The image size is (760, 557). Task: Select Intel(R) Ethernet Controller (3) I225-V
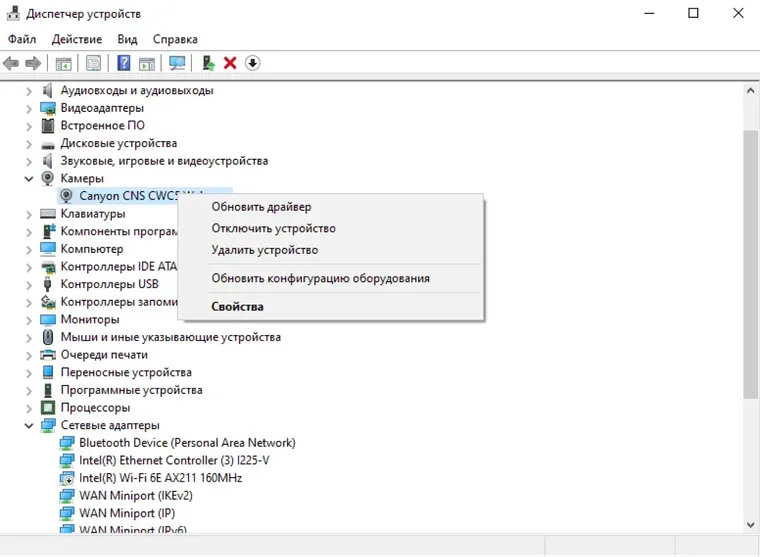pos(174,460)
